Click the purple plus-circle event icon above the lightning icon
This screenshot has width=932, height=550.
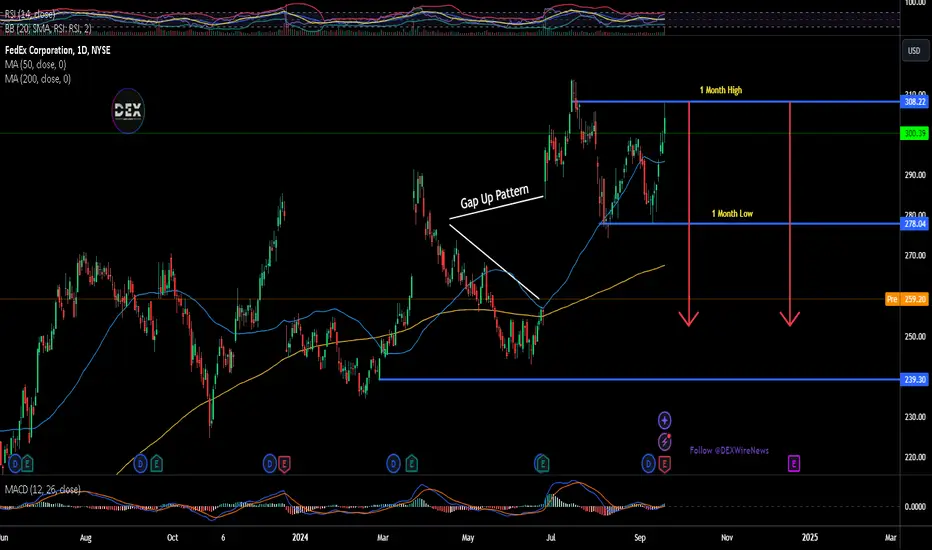(665, 421)
